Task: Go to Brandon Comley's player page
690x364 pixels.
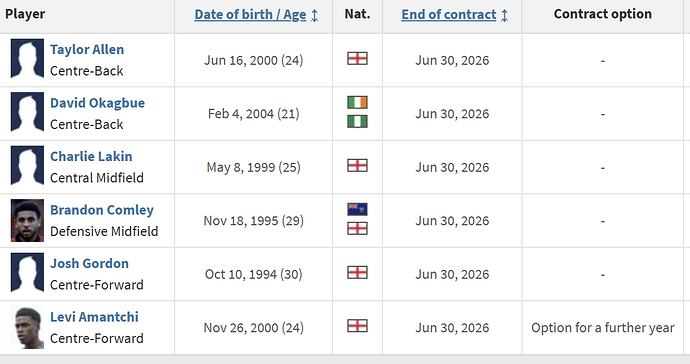Action: coord(102,210)
